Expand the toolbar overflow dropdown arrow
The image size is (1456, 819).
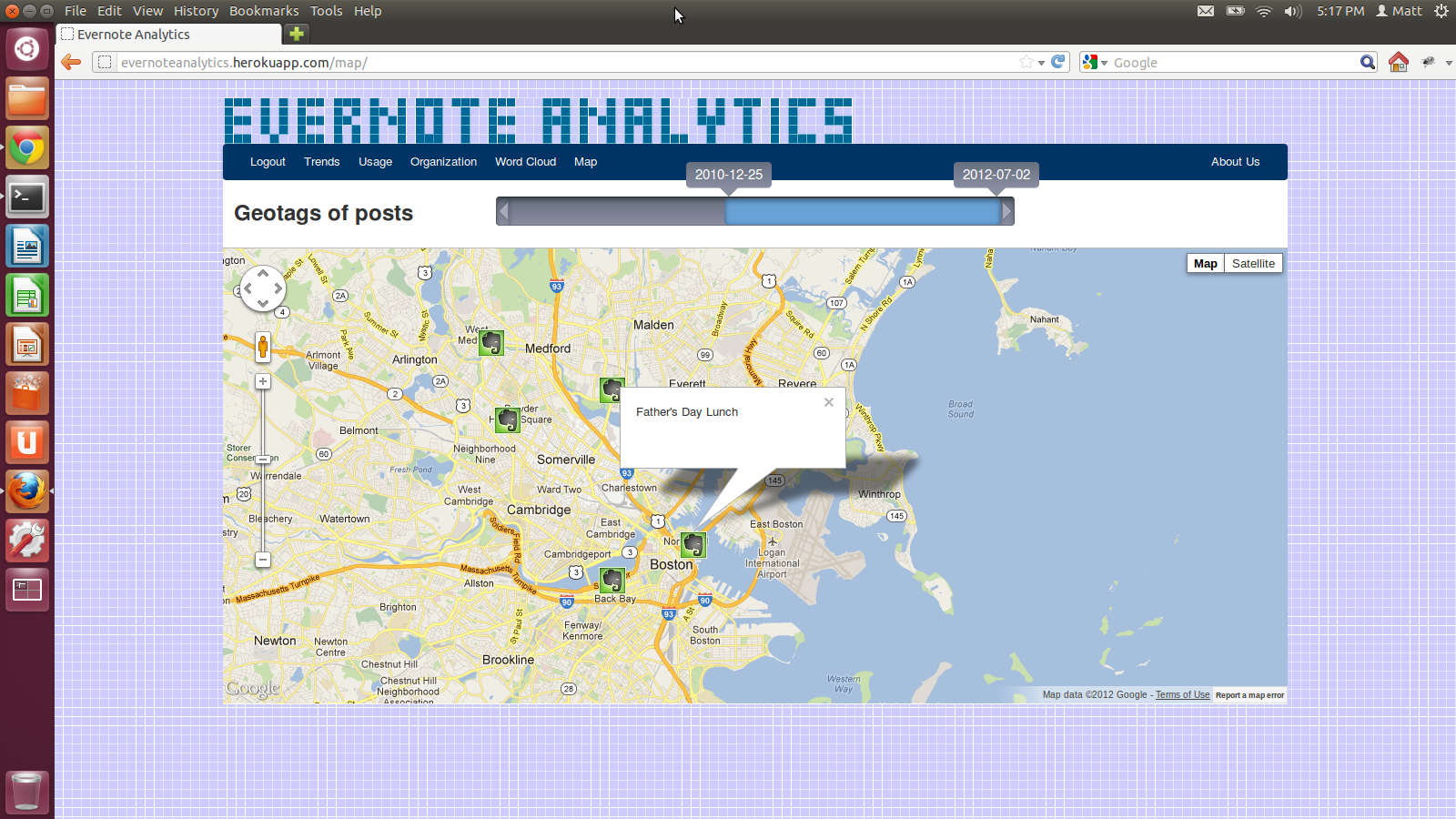point(1449,63)
